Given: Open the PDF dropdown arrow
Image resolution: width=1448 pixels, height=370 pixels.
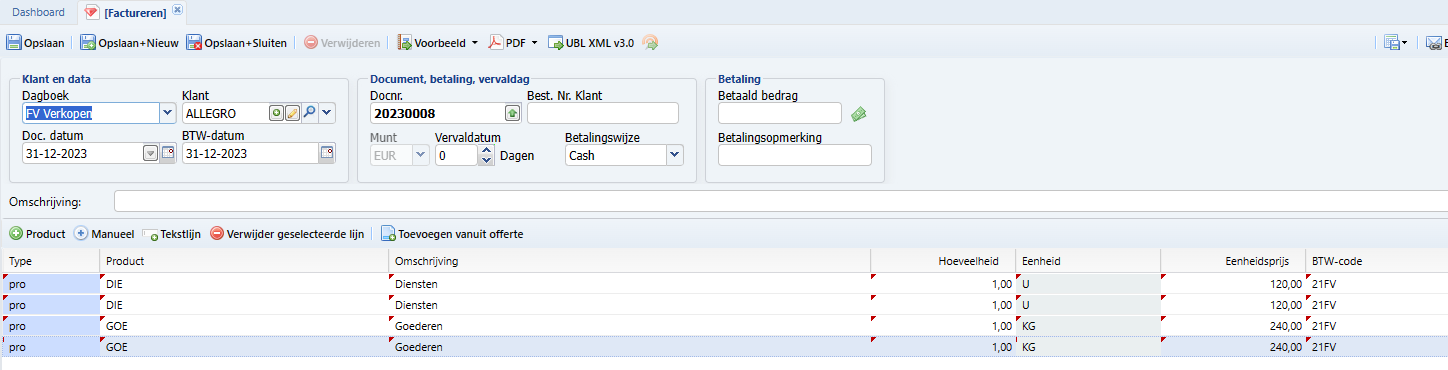Looking at the screenshot, I should (x=534, y=43).
